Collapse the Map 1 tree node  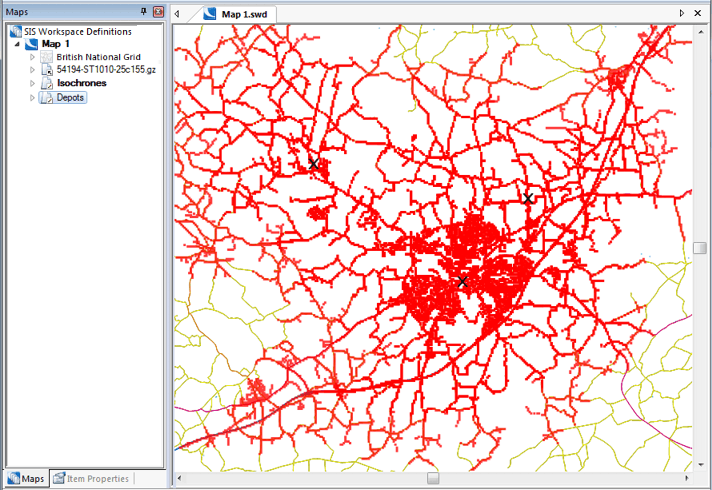point(18,45)
